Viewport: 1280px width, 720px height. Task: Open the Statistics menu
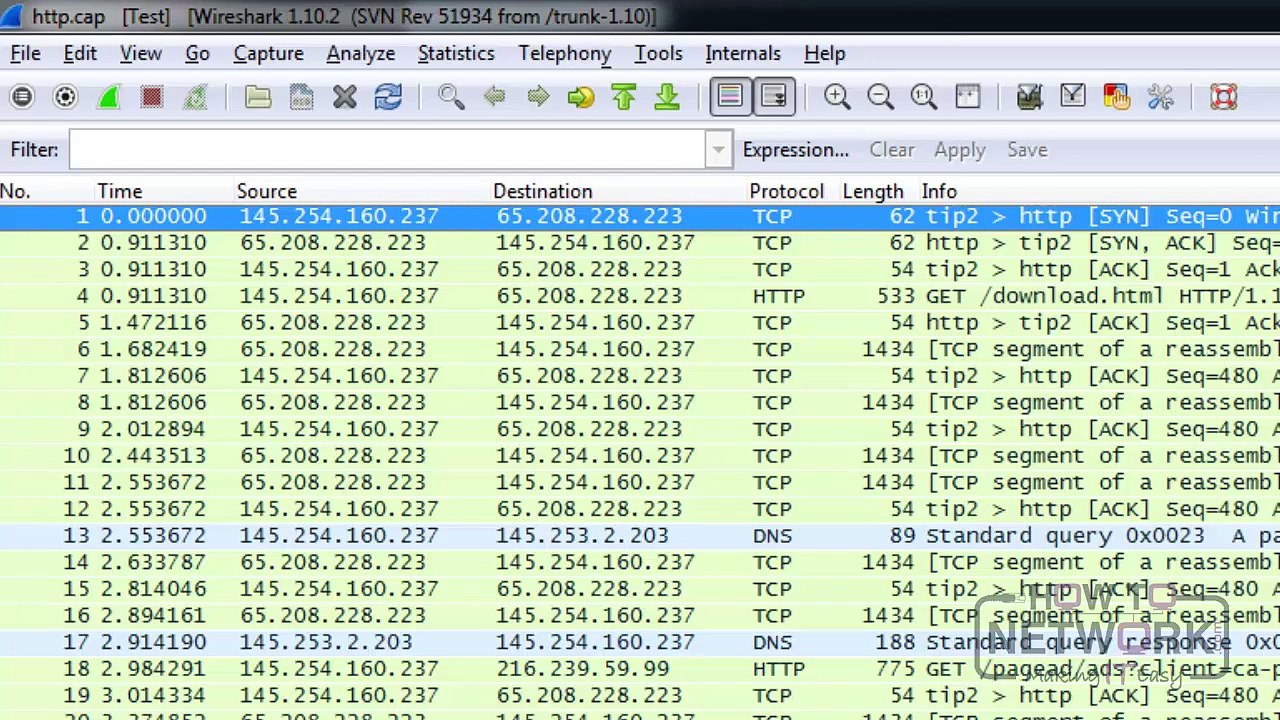click(x=456, y=54)
